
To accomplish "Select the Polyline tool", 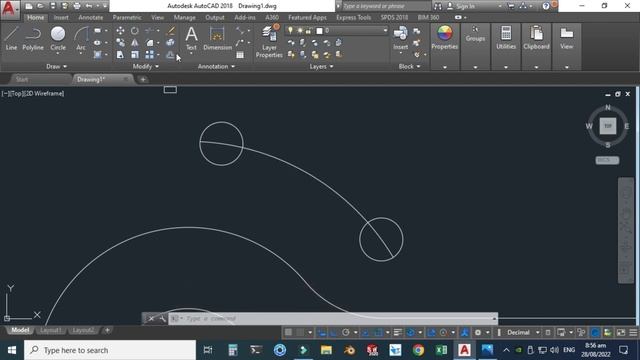I will [33, 38].
